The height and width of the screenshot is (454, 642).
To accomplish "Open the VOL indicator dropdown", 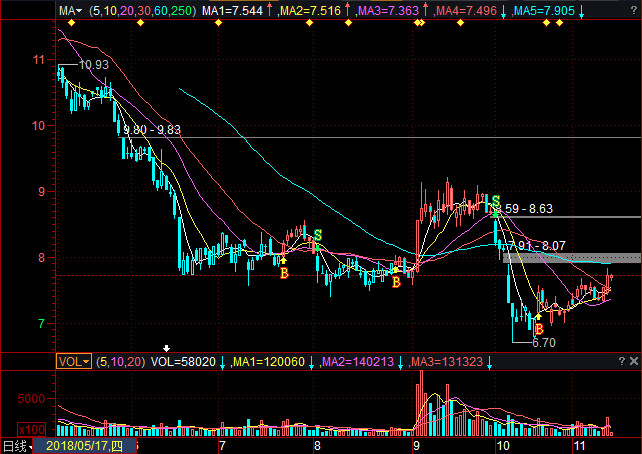I will 72,362.
